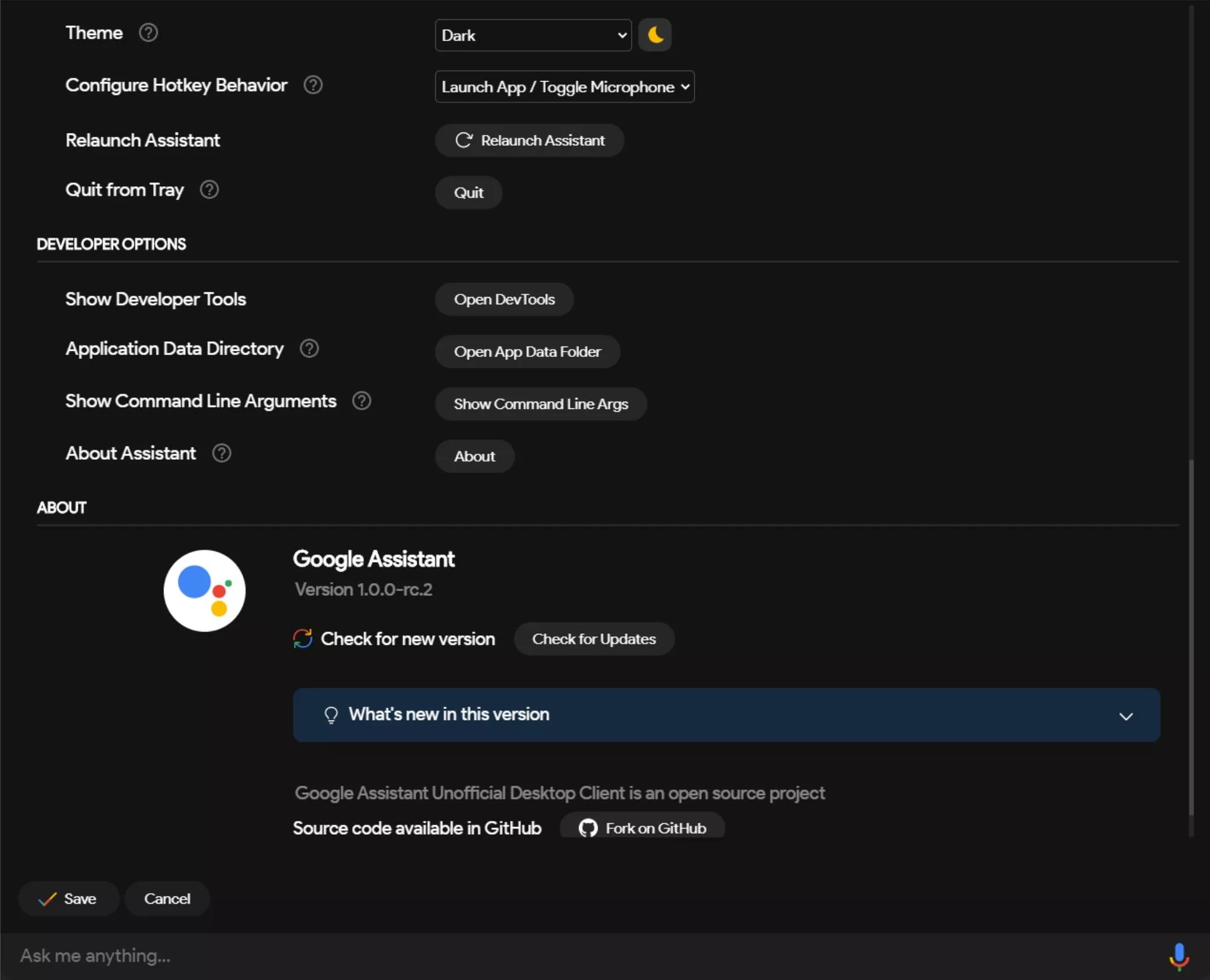Screen dimensions: 1210x980
Task: Click the Quit button
Action: click(x=469, y=193)
